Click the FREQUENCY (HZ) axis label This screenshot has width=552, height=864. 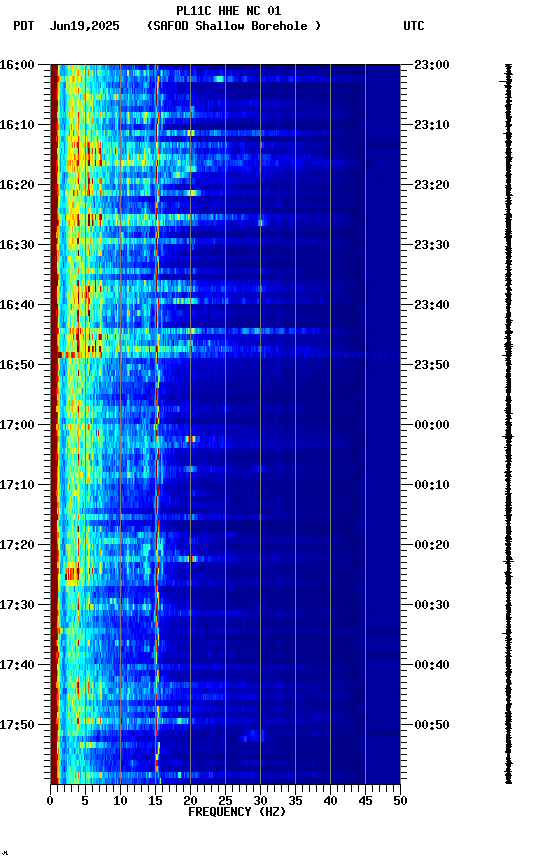point(237,812)
